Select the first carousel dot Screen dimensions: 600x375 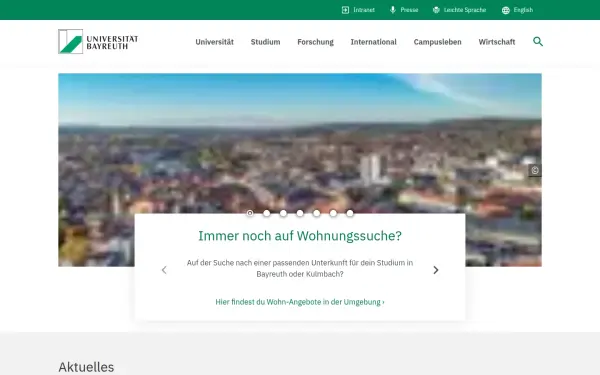(250, 213)
